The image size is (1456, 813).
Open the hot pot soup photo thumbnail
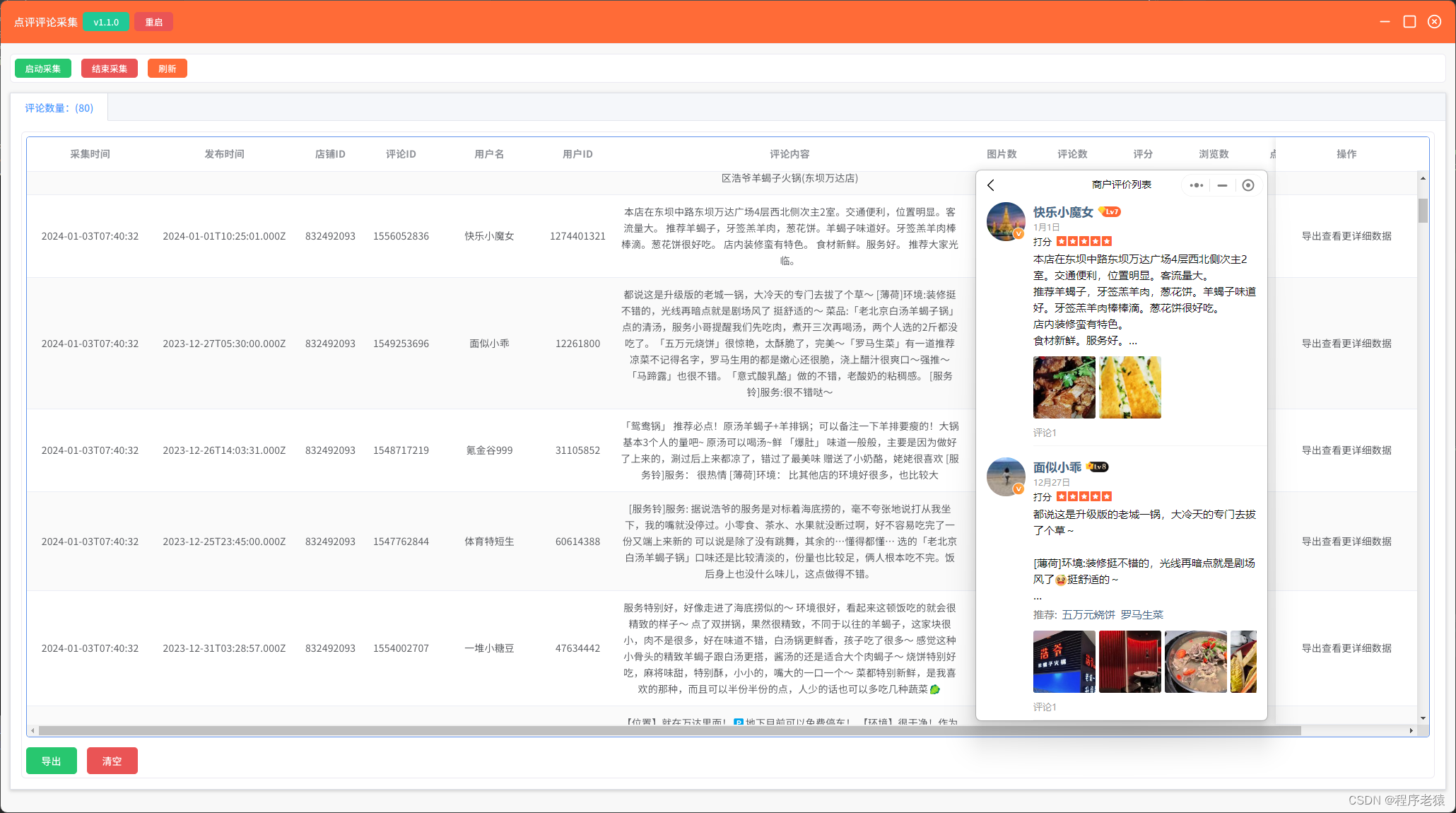[1195, 662]
